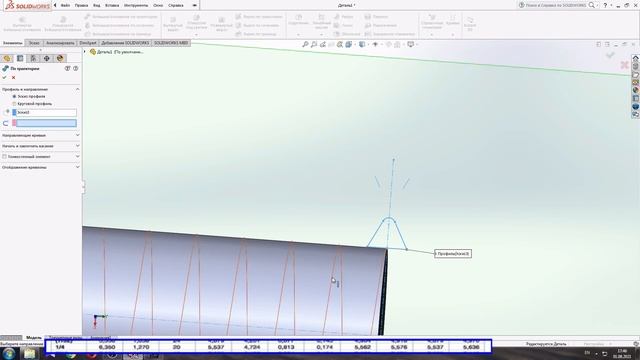This screenshot has height=360, width=640.
Task: Switch to the DimXpert ribbon tab
Action: click(x=88, y=43)
